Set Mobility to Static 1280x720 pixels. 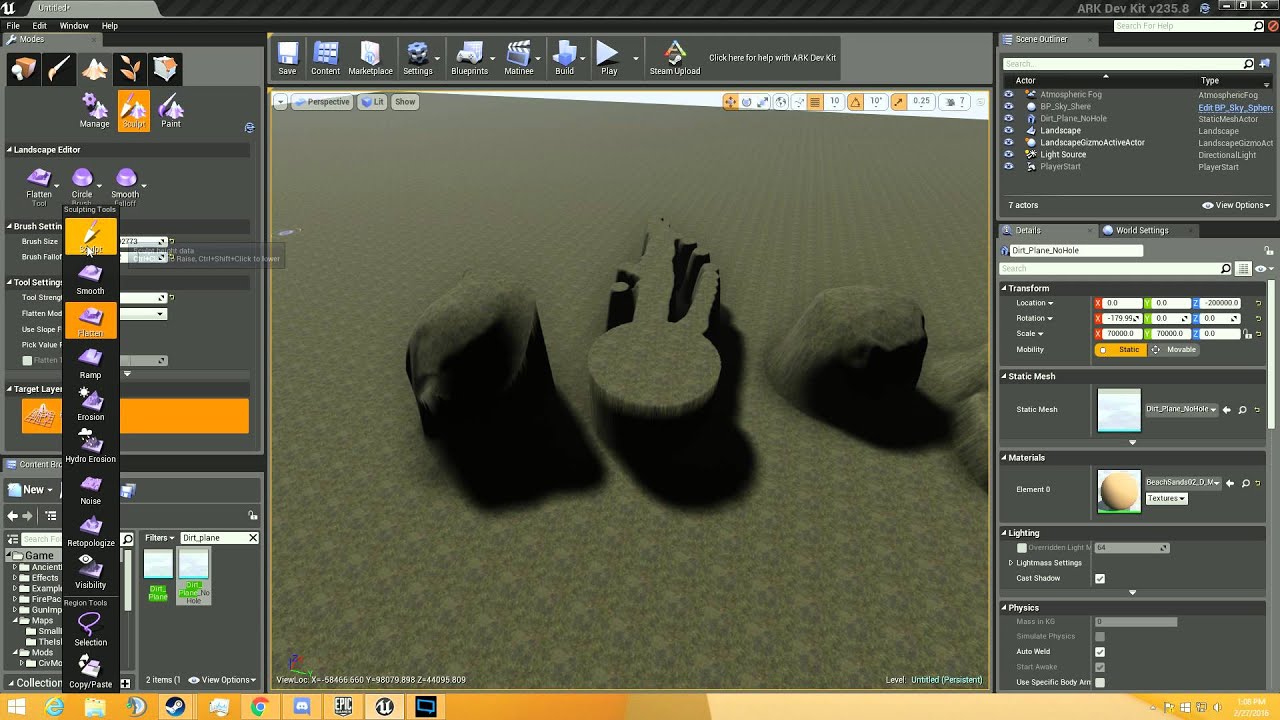1121,350
